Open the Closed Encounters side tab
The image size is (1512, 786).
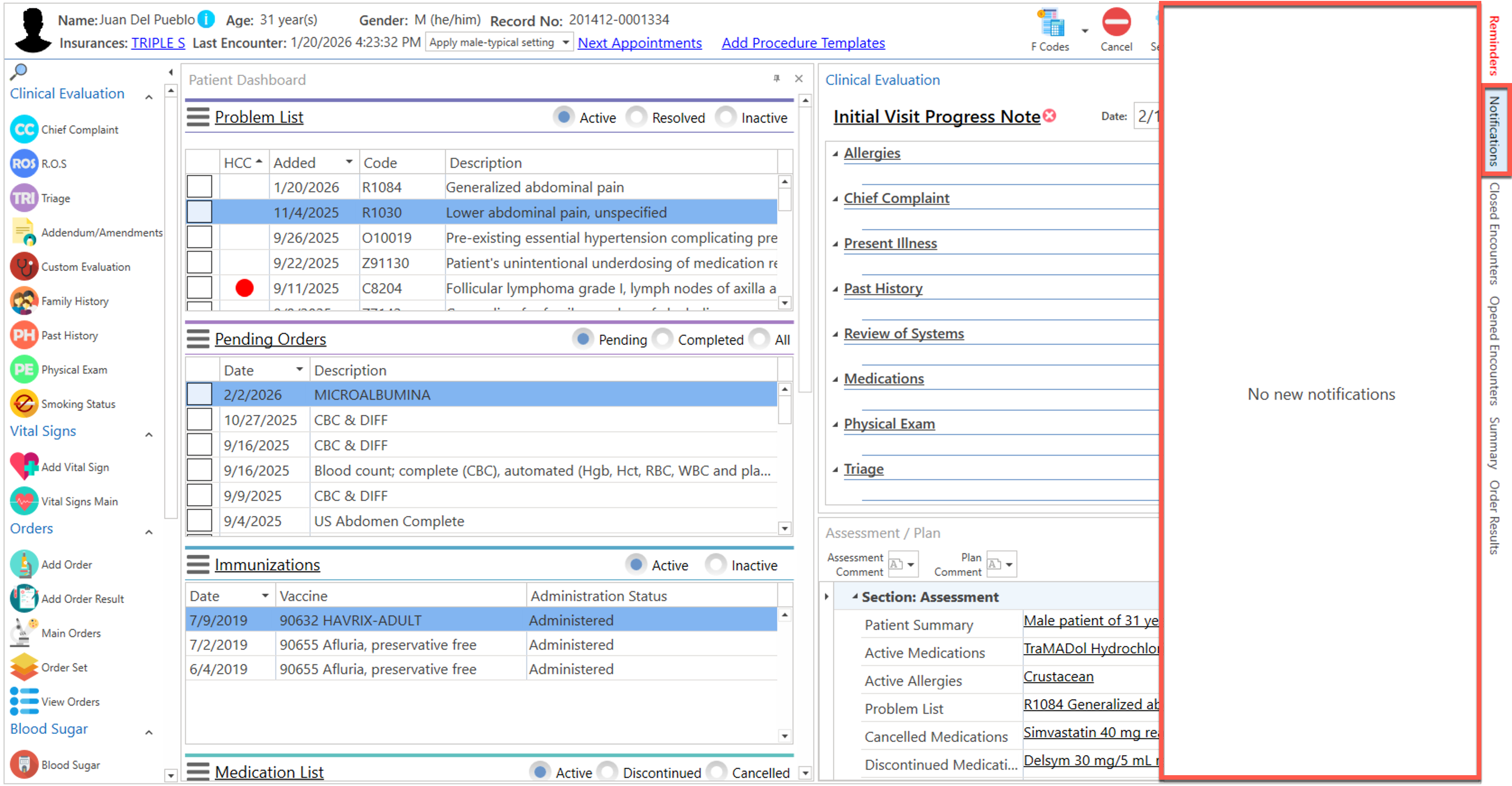point(1494,233)
